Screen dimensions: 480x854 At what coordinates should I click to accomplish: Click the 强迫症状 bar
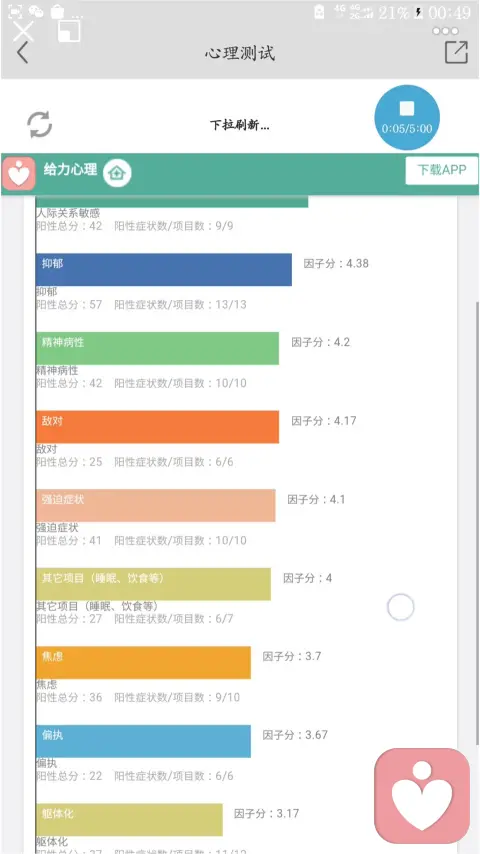coord(155,505)
